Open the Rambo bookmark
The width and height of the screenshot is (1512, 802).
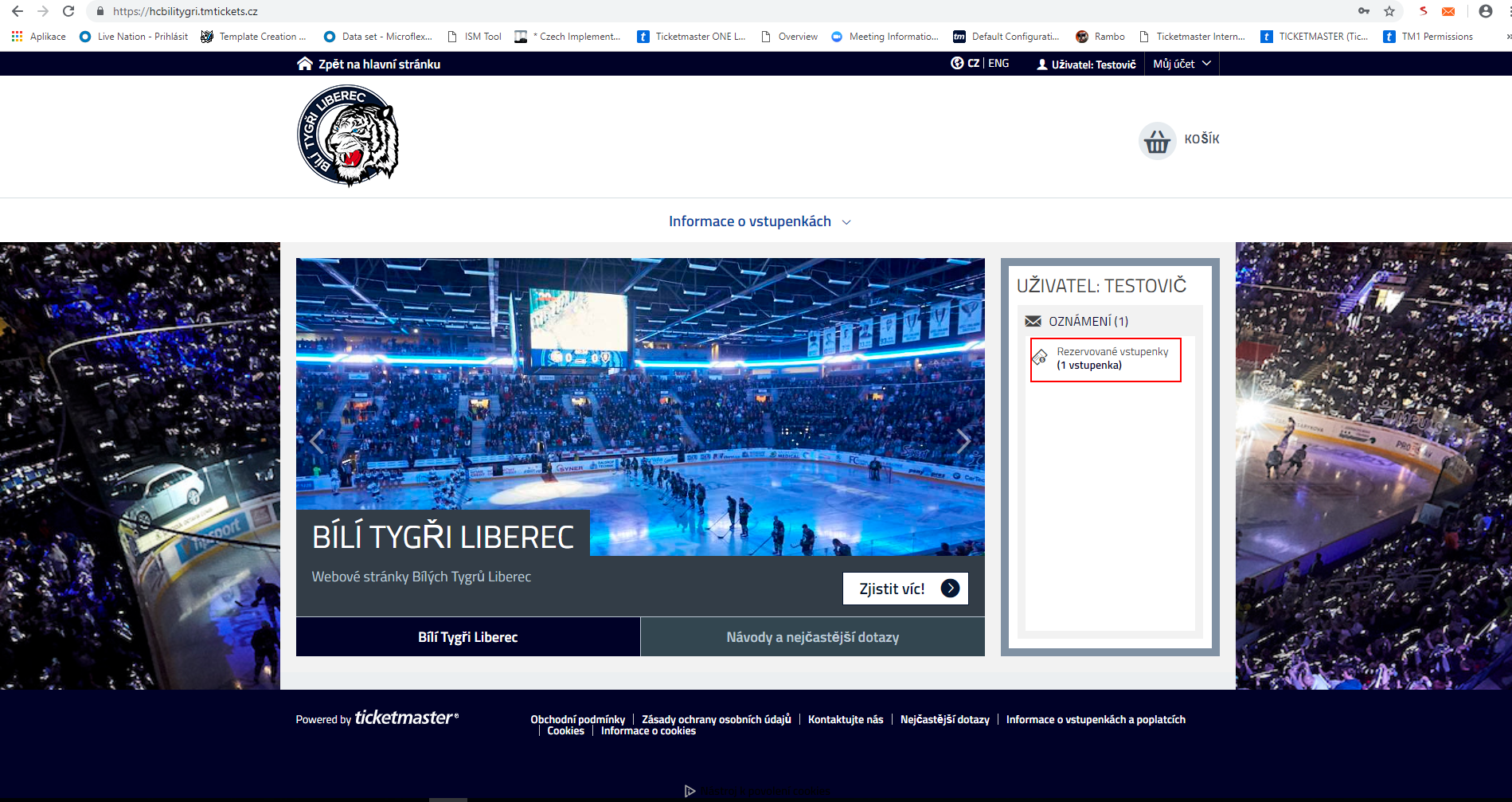click(x=1100, y=37)
